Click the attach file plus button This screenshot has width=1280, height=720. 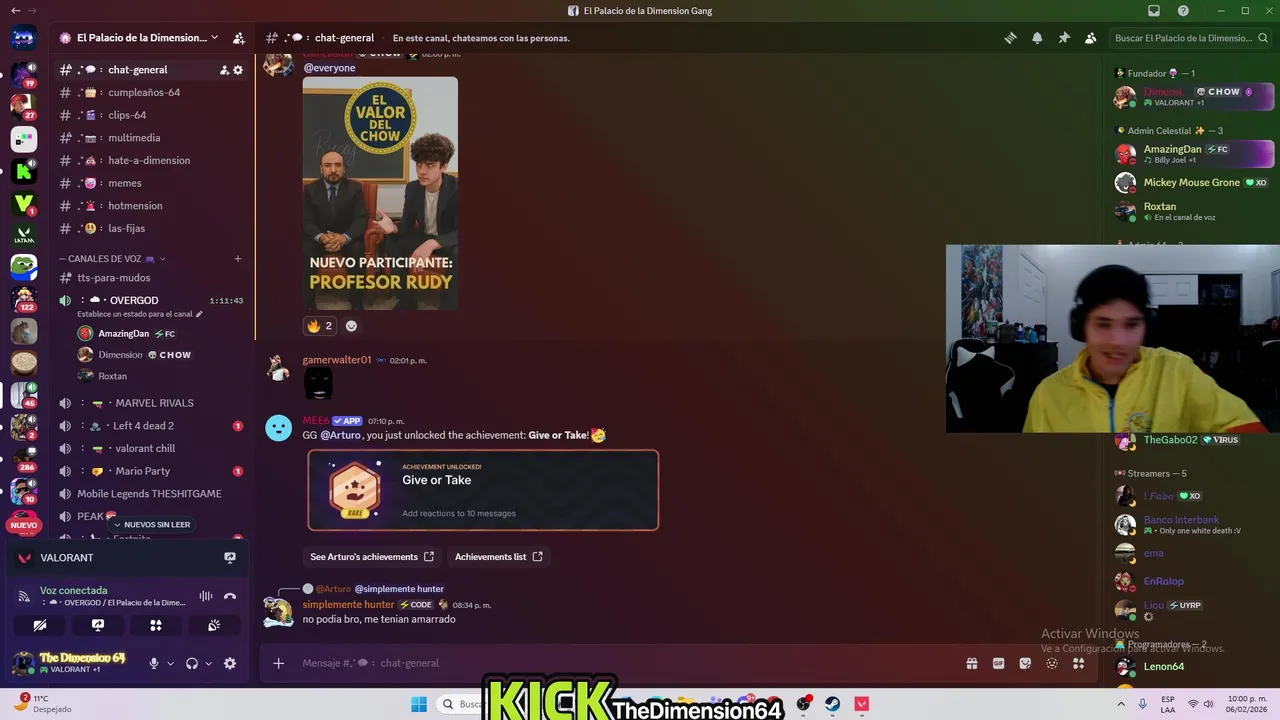click(x=279, y=663)
